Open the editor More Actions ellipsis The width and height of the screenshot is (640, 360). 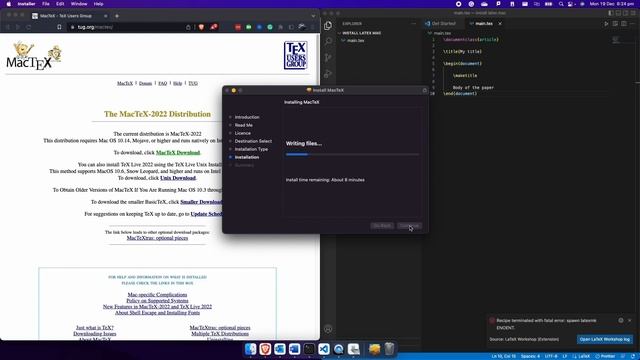(x=633, y=24)
